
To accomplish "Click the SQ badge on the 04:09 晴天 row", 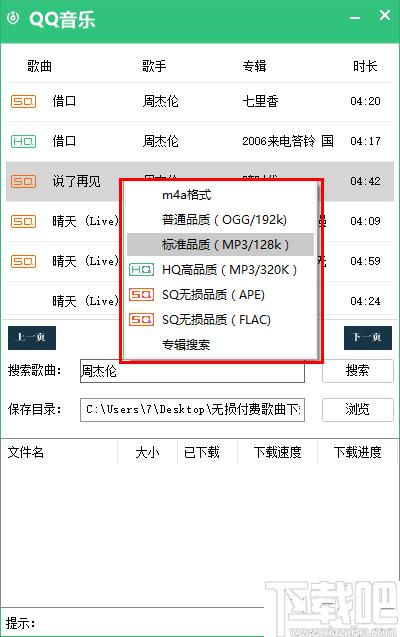I will [x=24, y=221].
